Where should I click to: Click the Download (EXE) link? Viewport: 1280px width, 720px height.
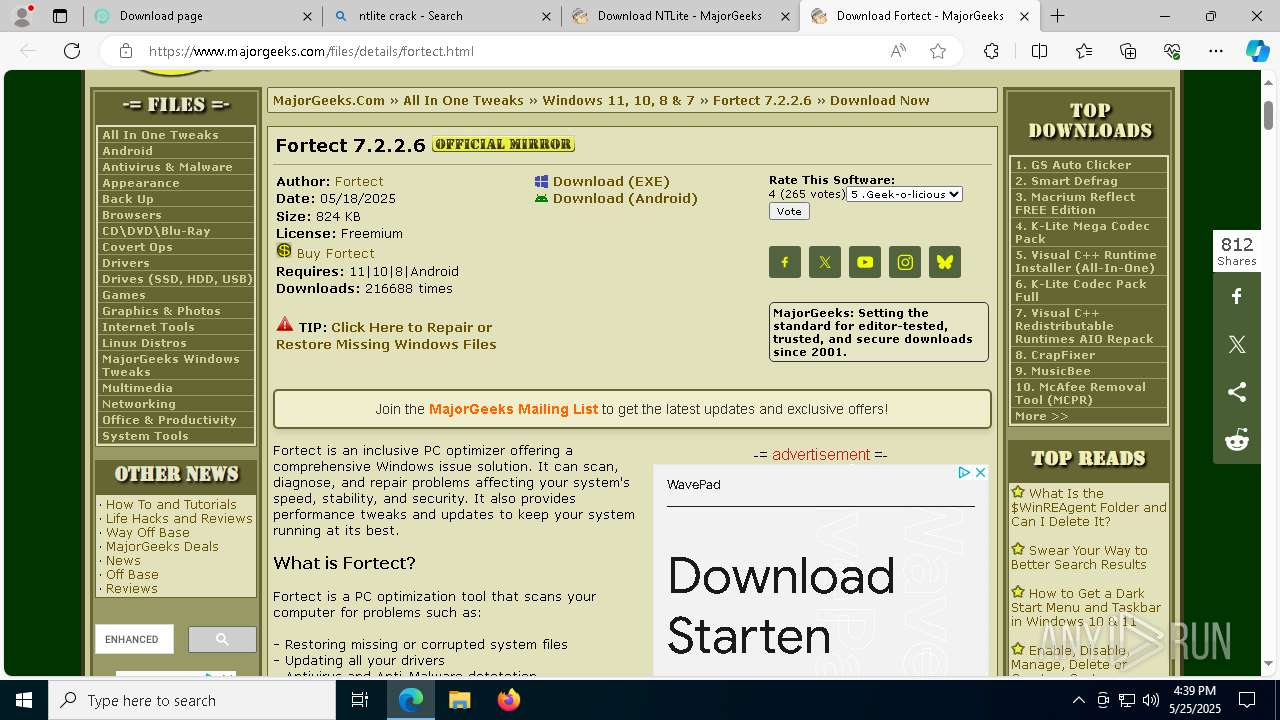coord(611,181)
